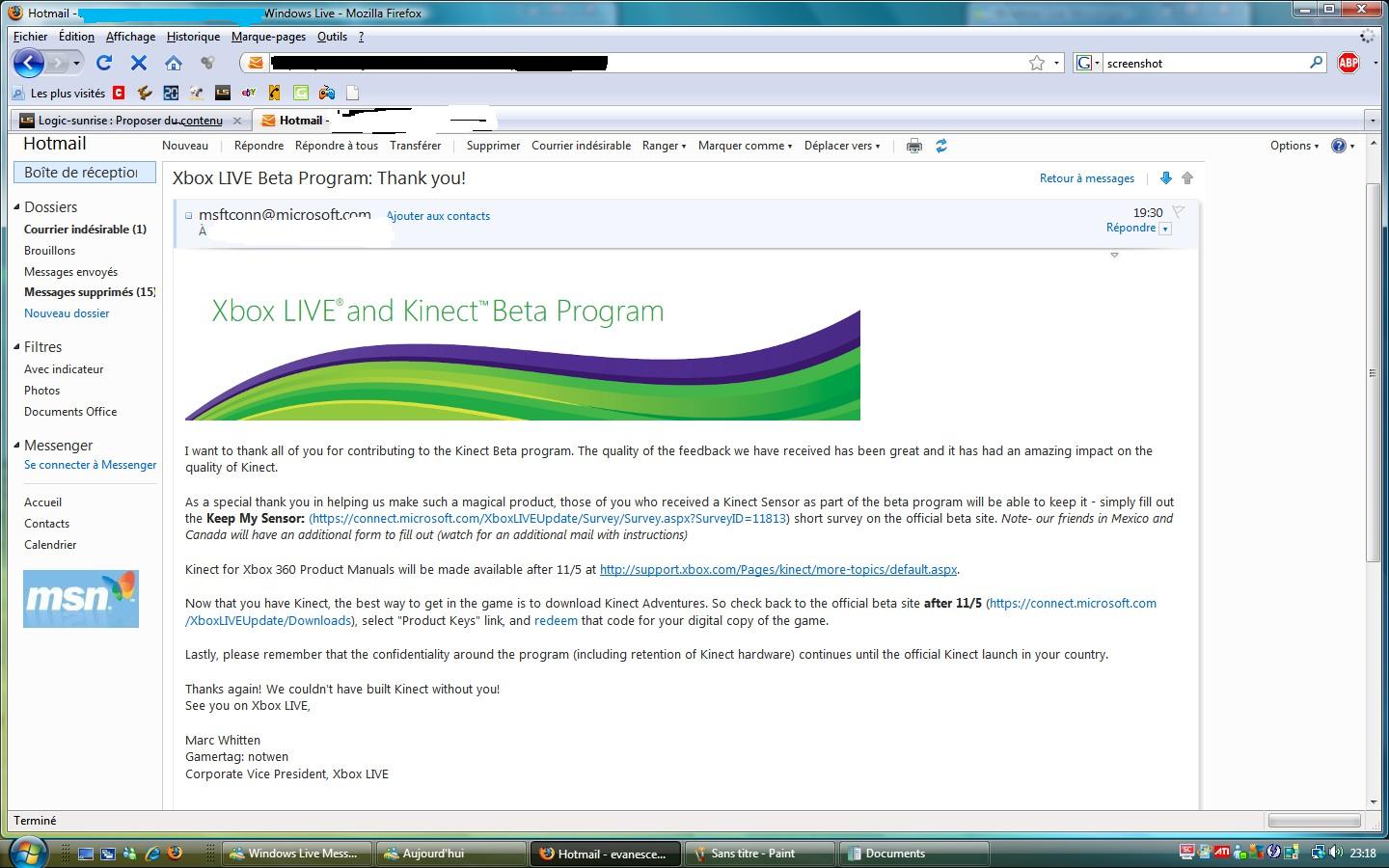Reload the page with the refresh icon
The width and height of the screenshot is (1389, 868).
[x=104, y=63]
